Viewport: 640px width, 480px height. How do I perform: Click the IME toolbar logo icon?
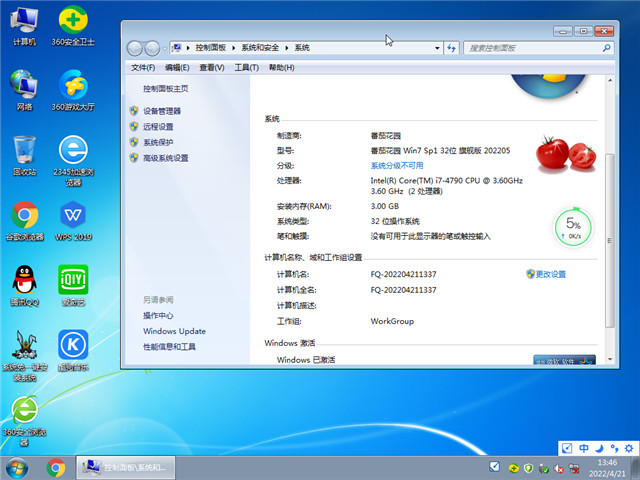coord(567,448)
